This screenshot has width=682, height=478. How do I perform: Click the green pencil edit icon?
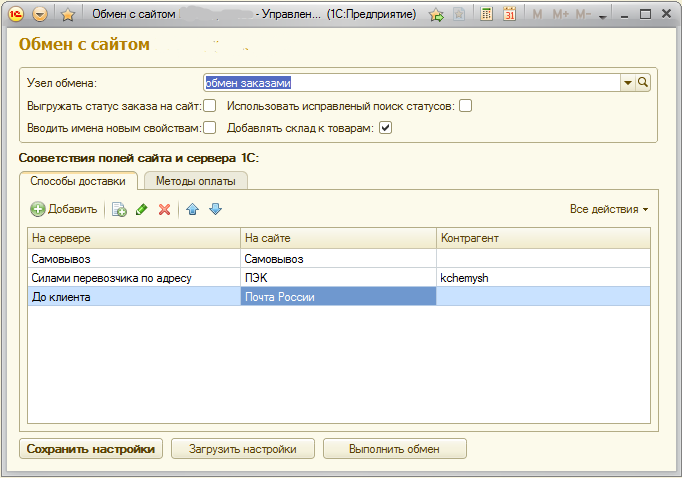[142, 209]
